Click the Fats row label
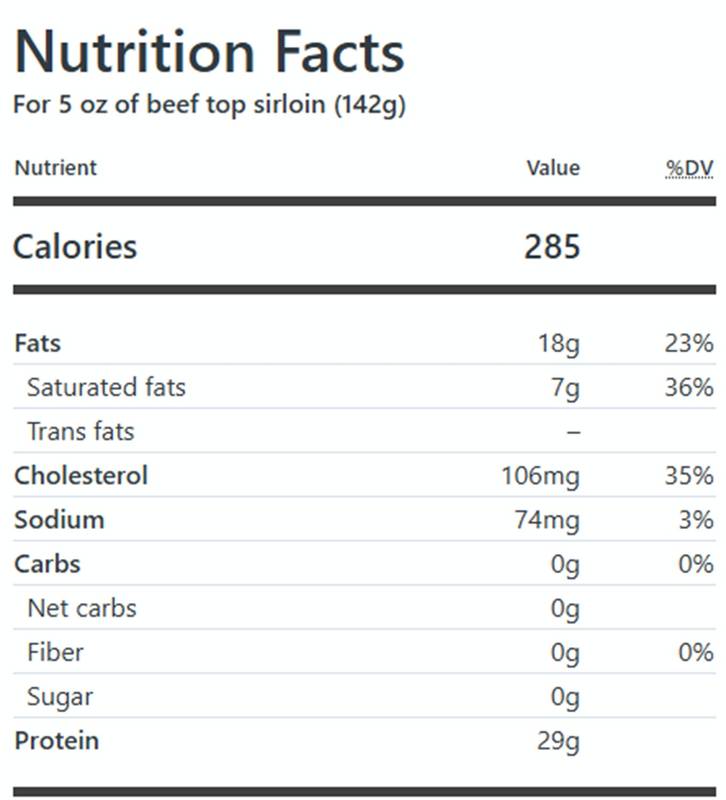726x800 pixels. (38, 342)
